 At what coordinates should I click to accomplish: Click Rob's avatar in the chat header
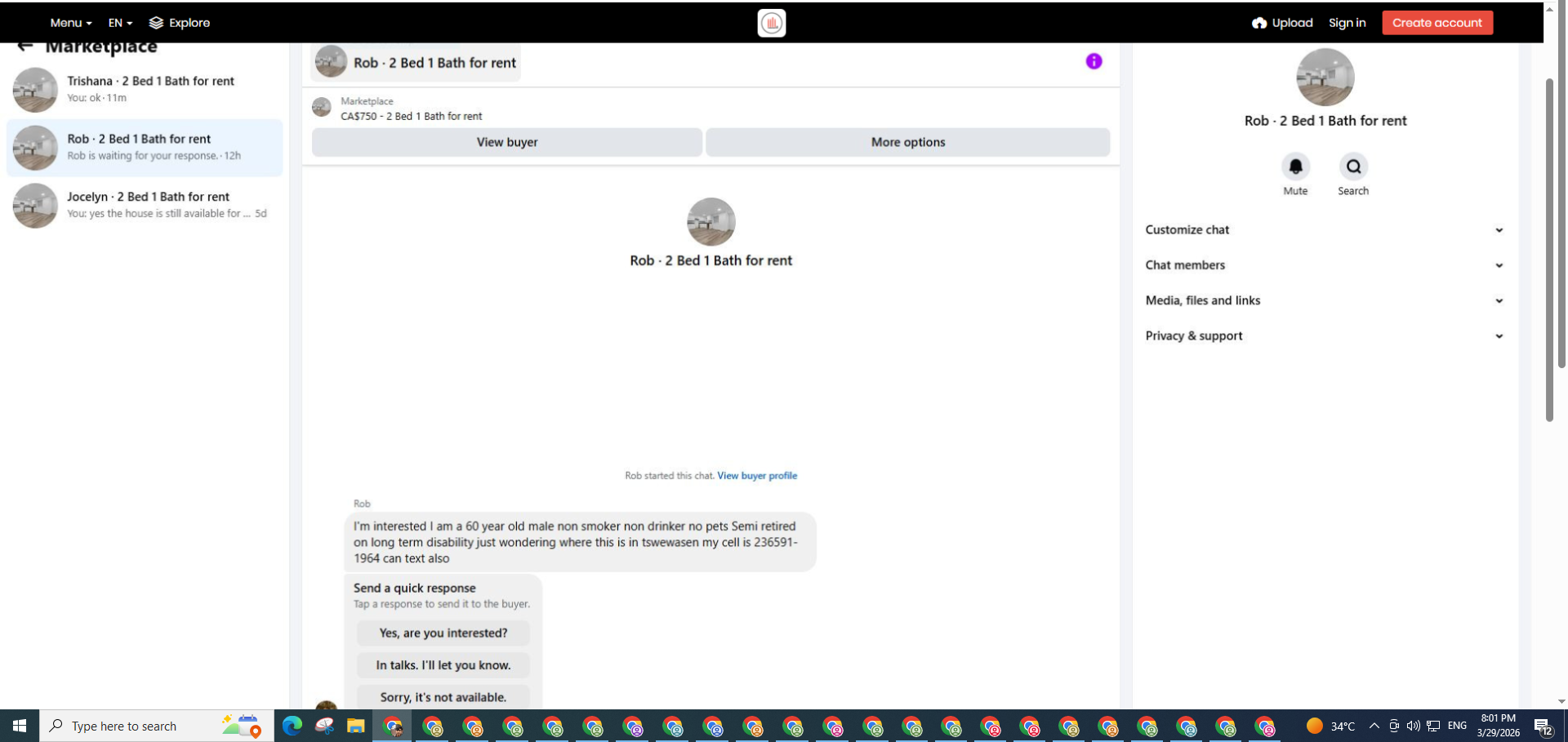tap(331, 62)
